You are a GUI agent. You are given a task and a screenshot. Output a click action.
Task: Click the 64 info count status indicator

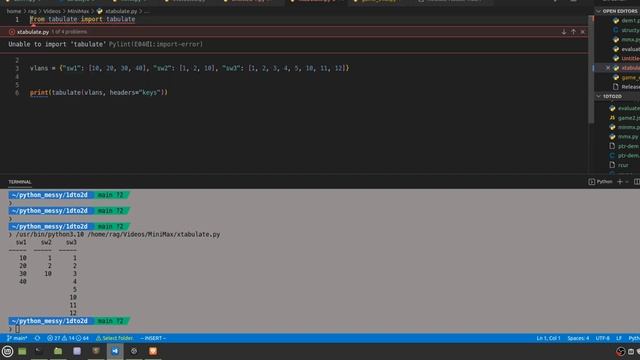click(82, 338)
